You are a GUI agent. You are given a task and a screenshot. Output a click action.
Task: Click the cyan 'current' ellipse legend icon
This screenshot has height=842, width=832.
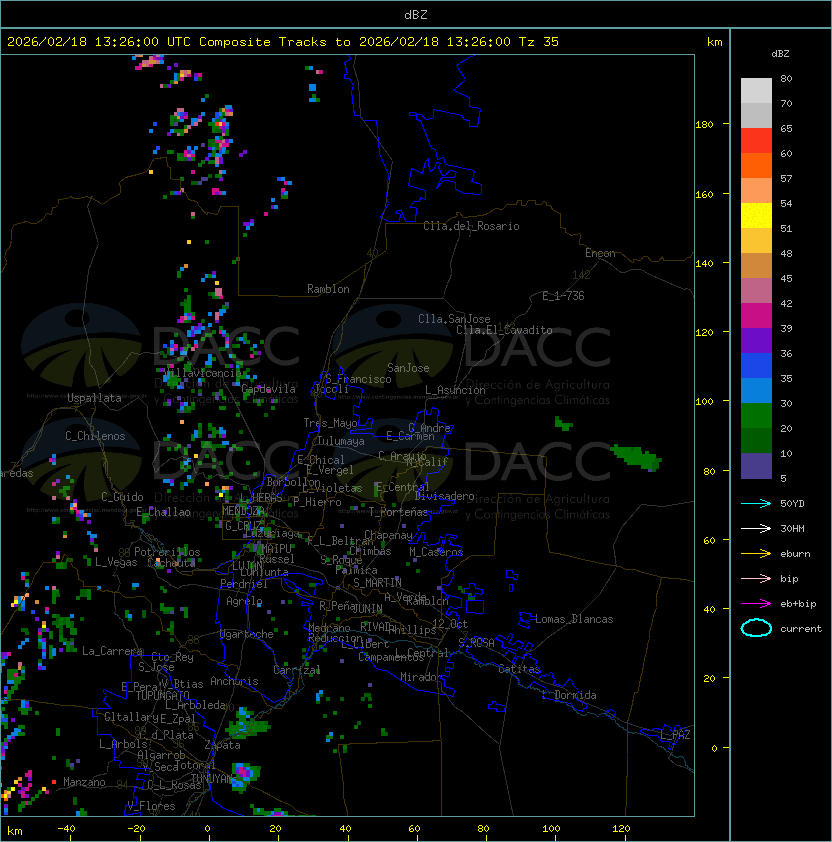(x=756, y=628)
